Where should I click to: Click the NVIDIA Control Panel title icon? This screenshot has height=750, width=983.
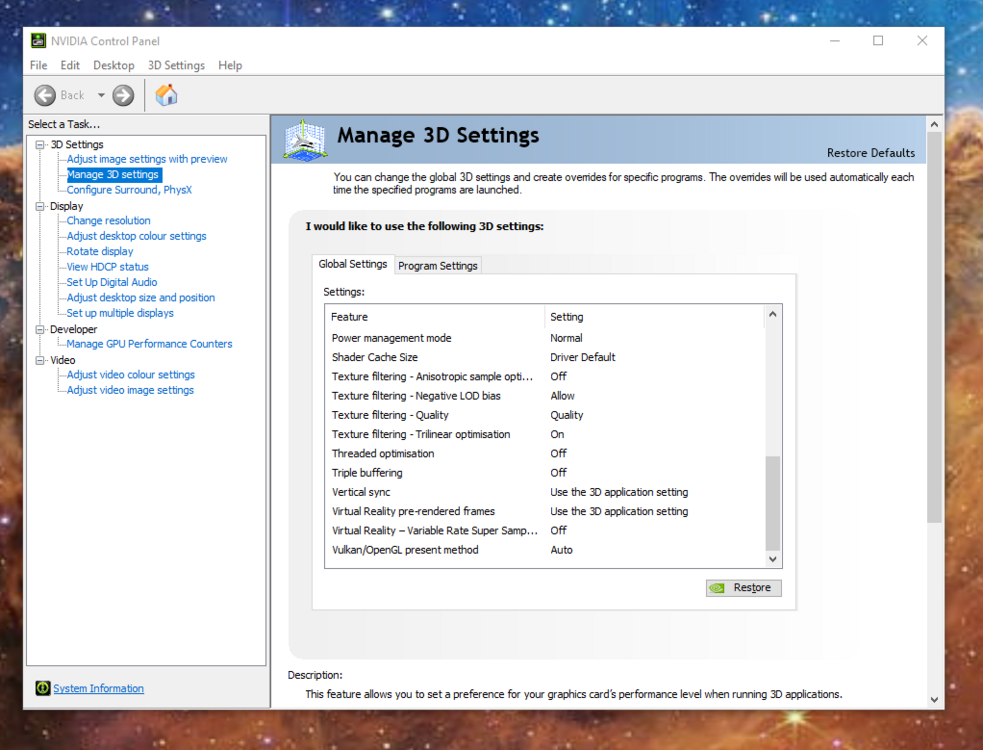click(x=38, y=41)
